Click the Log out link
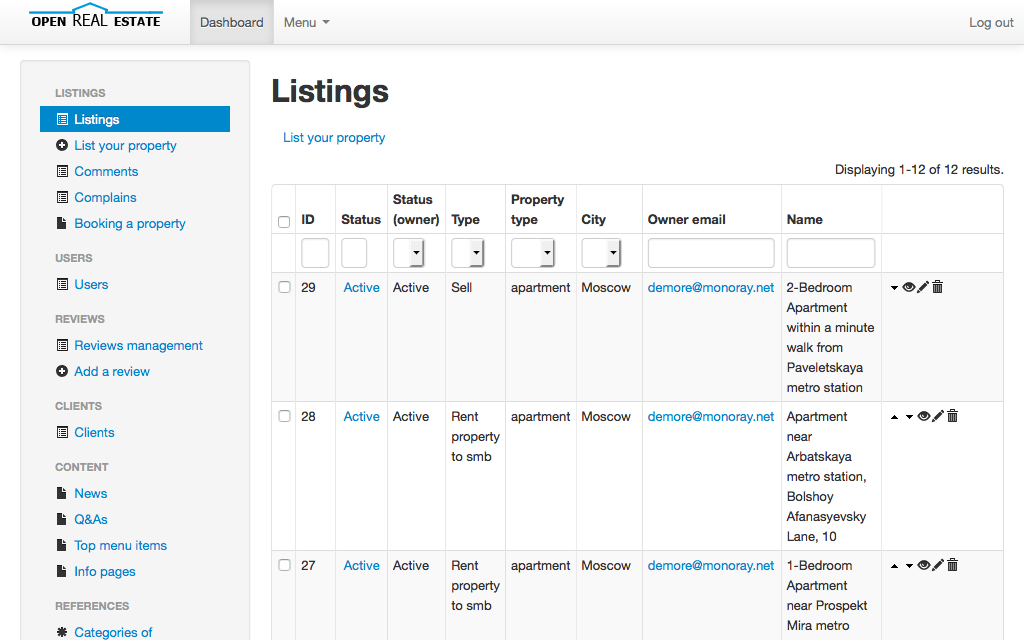 click(991, 22)
